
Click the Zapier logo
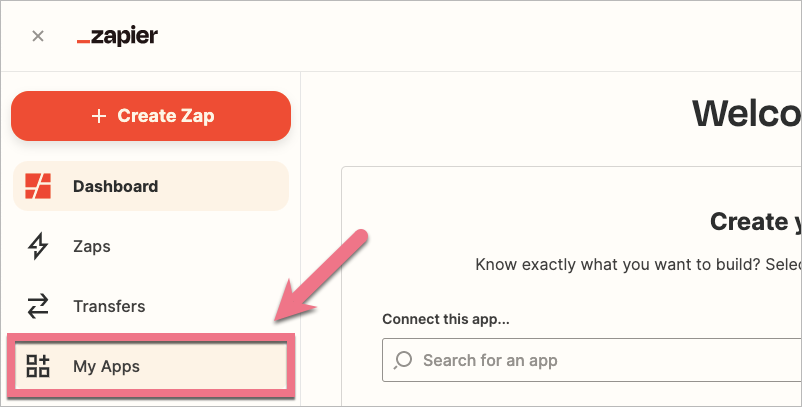coord(117,36)
